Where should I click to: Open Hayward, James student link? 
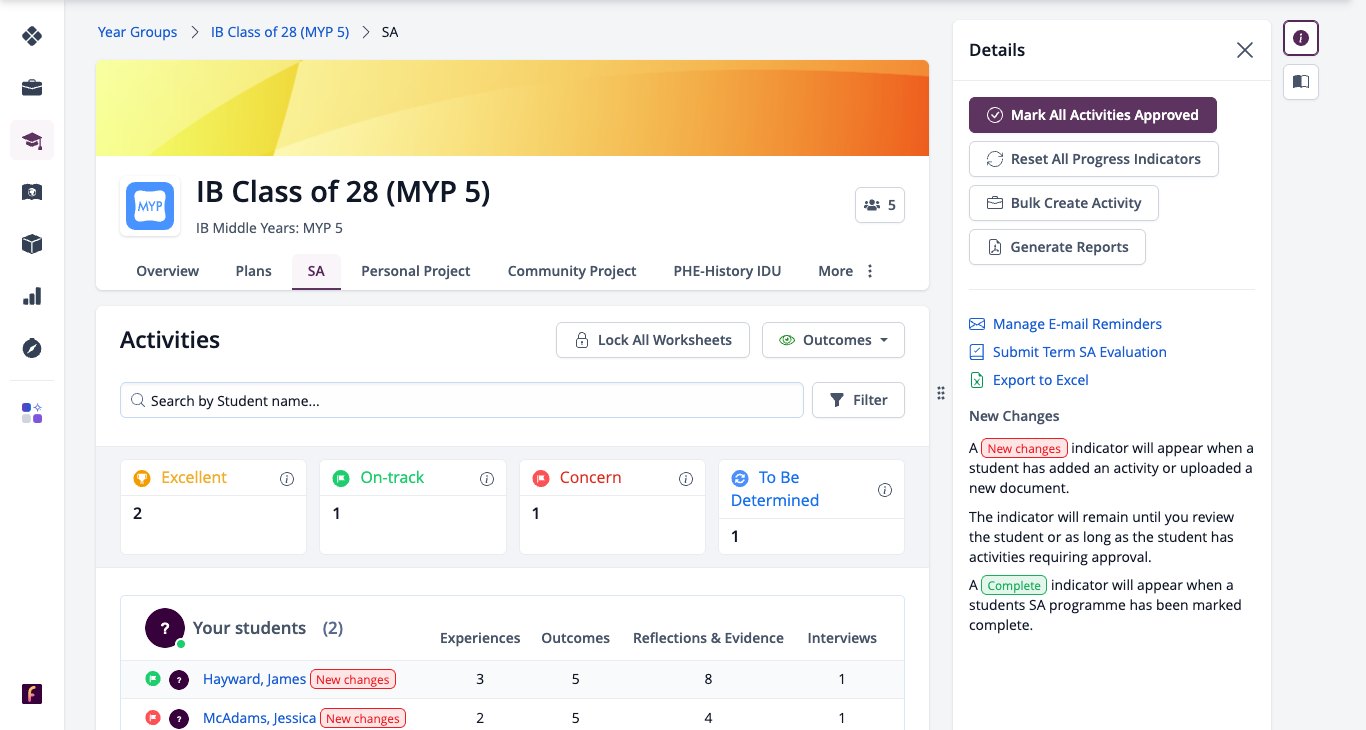(254, 679)
